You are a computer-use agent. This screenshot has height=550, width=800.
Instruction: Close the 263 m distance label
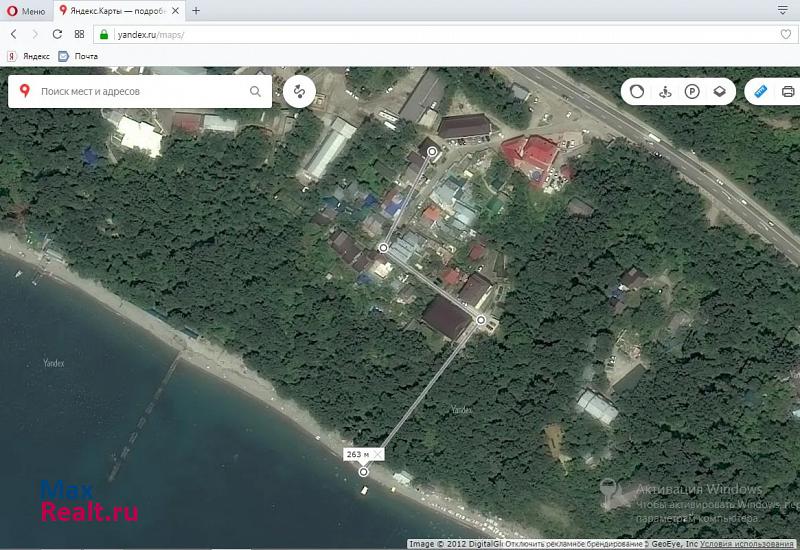tap(377, 454)
